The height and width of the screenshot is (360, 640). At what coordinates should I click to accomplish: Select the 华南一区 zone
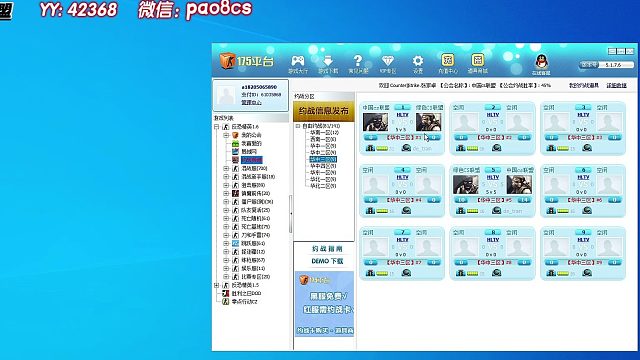(324, 132)
